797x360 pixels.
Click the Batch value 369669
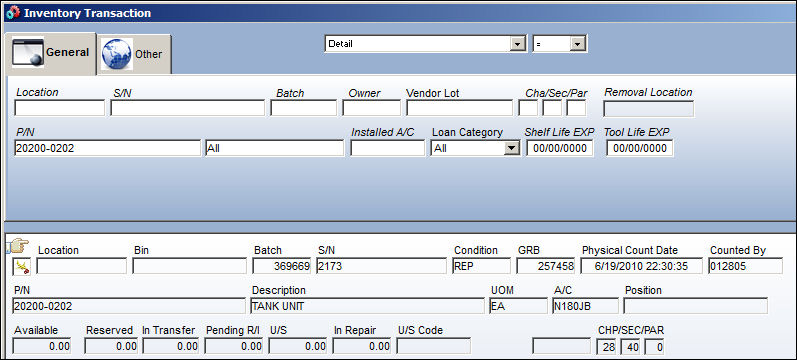coord(282,266)
